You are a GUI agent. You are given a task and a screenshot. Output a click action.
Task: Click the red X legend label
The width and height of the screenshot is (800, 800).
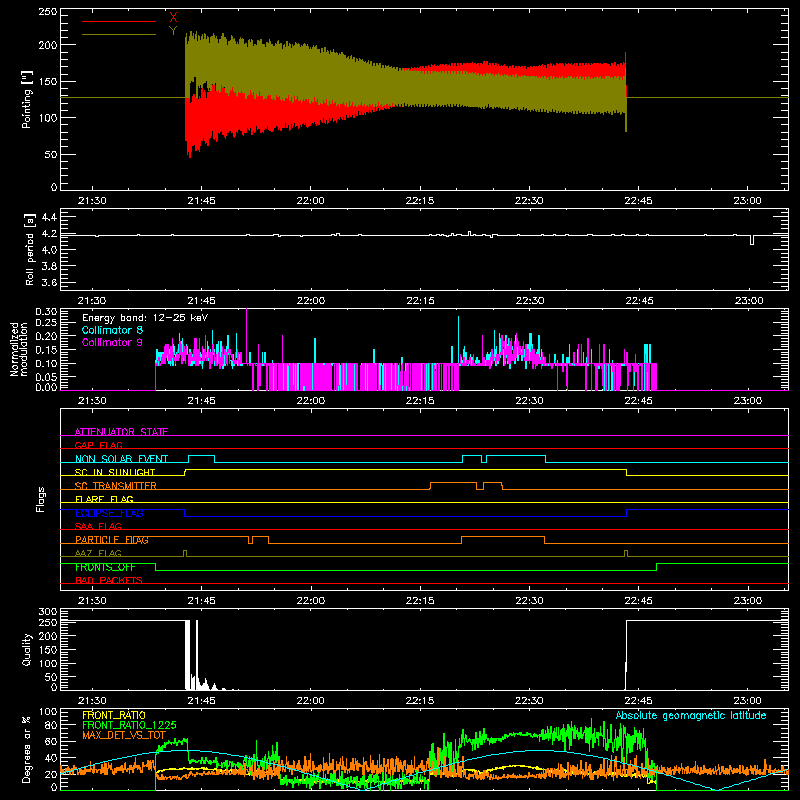pos(173,18)
